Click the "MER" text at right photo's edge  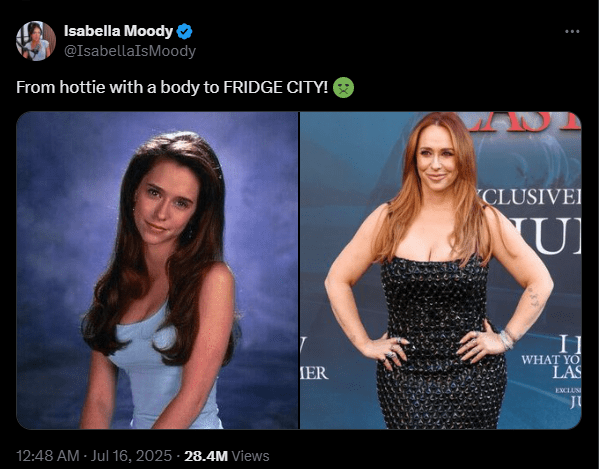tap(314, 373)
